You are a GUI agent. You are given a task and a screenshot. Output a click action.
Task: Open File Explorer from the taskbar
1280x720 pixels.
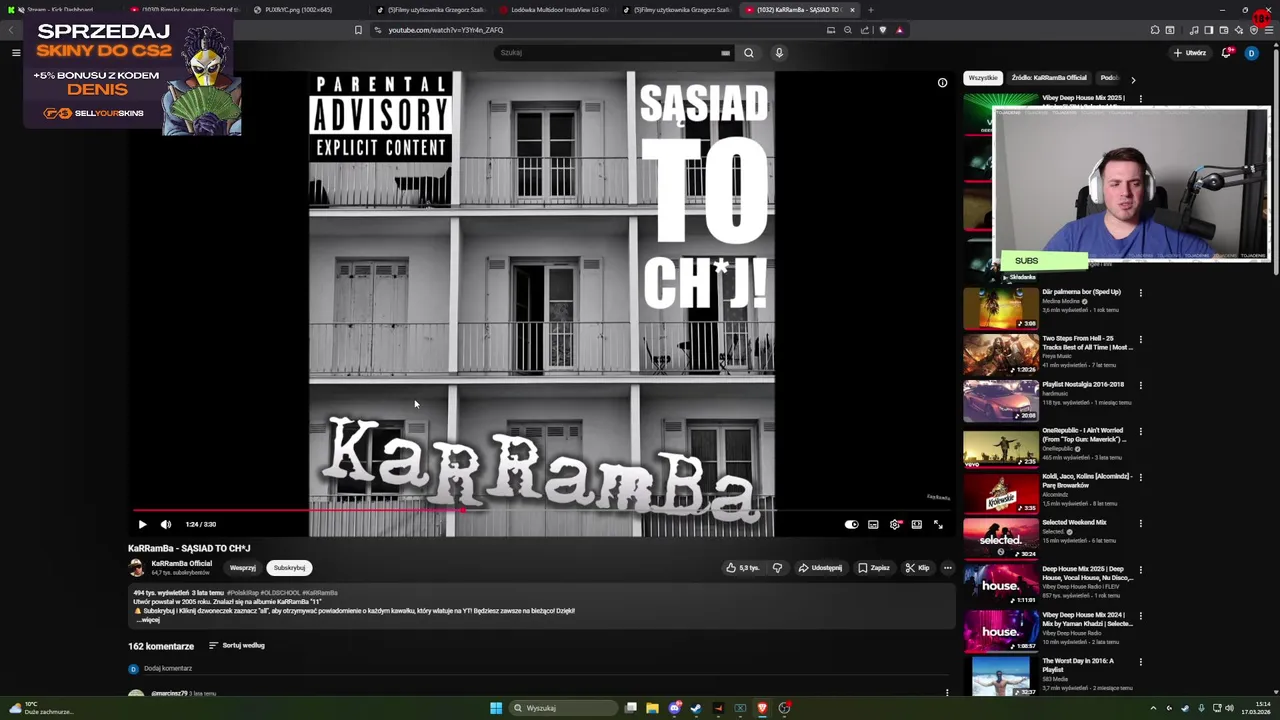click(652, 708)
